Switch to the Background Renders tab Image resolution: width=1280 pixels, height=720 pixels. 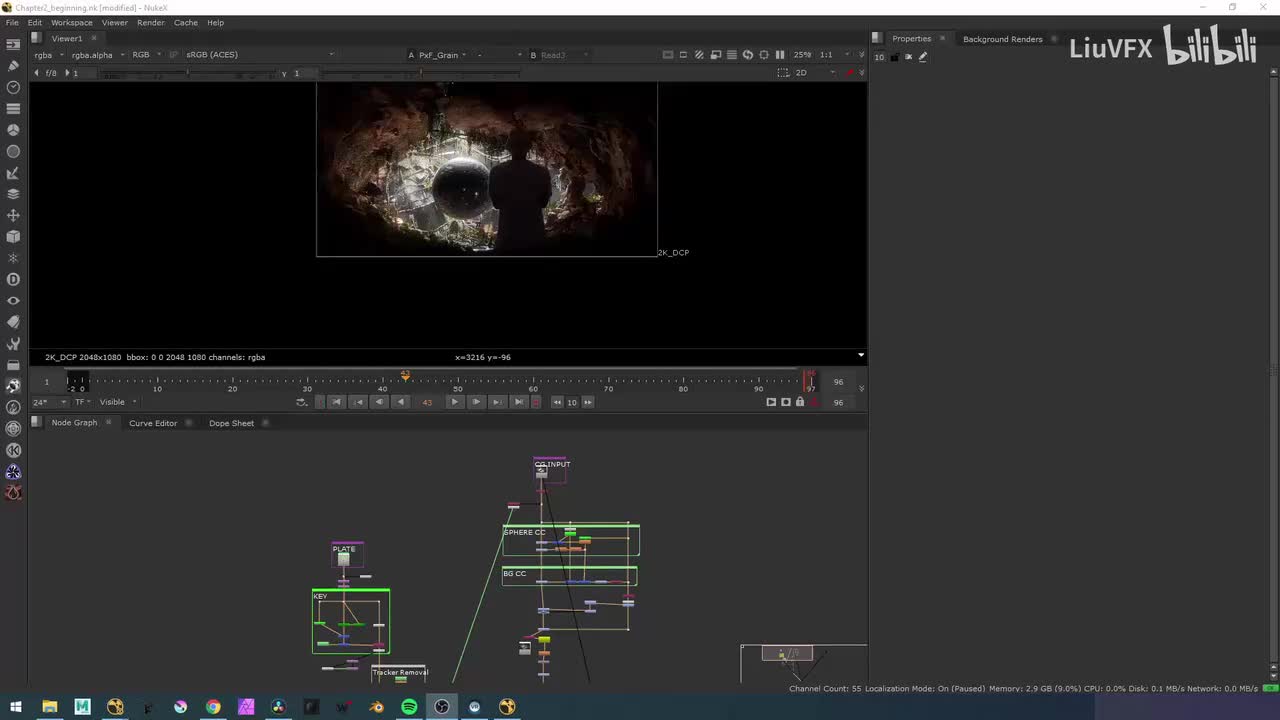click(x=1002, y=39)
